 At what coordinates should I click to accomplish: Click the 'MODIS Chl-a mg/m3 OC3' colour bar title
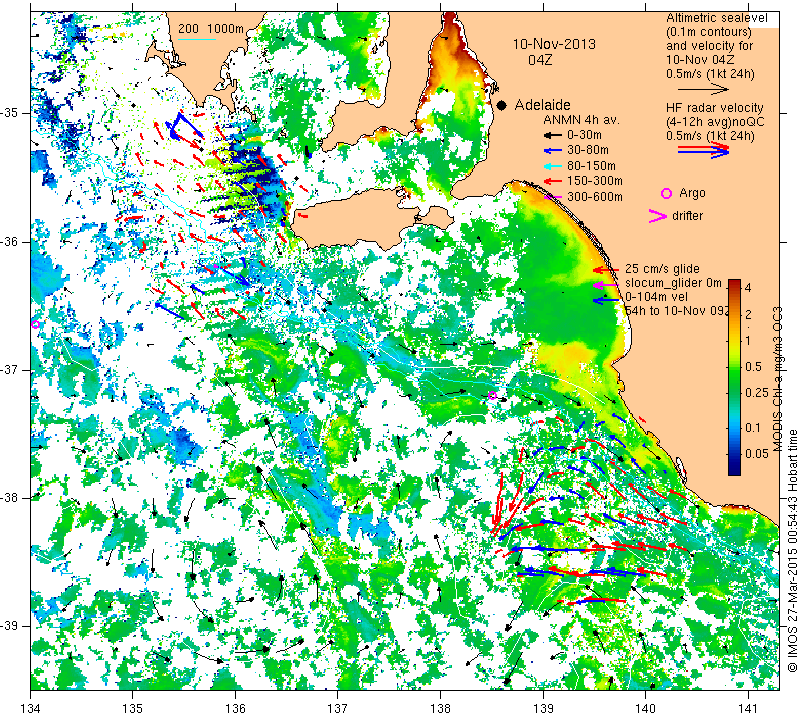(778, 379)
